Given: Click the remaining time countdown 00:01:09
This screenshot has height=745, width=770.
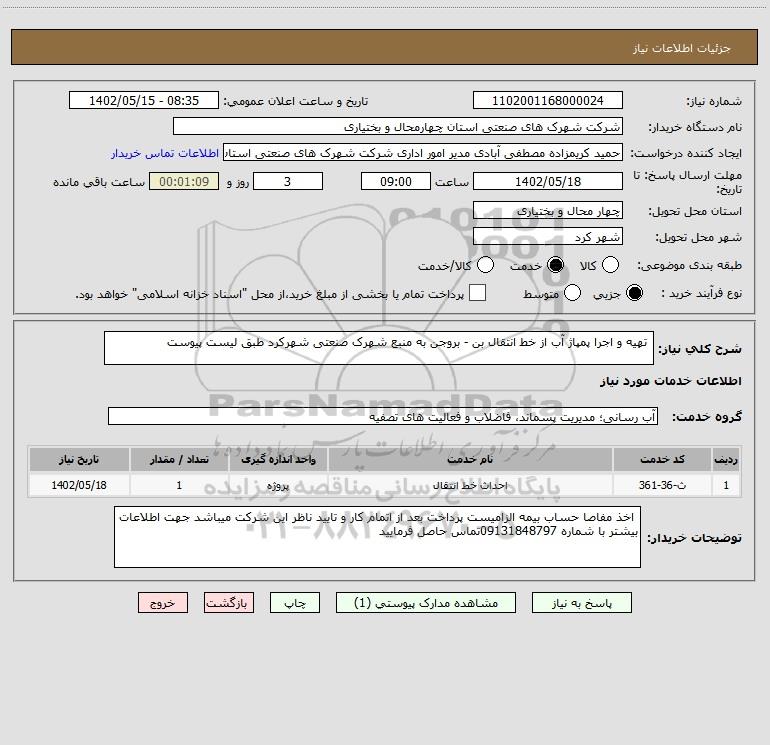Looking at the screenshot, I should pos(184,181).
